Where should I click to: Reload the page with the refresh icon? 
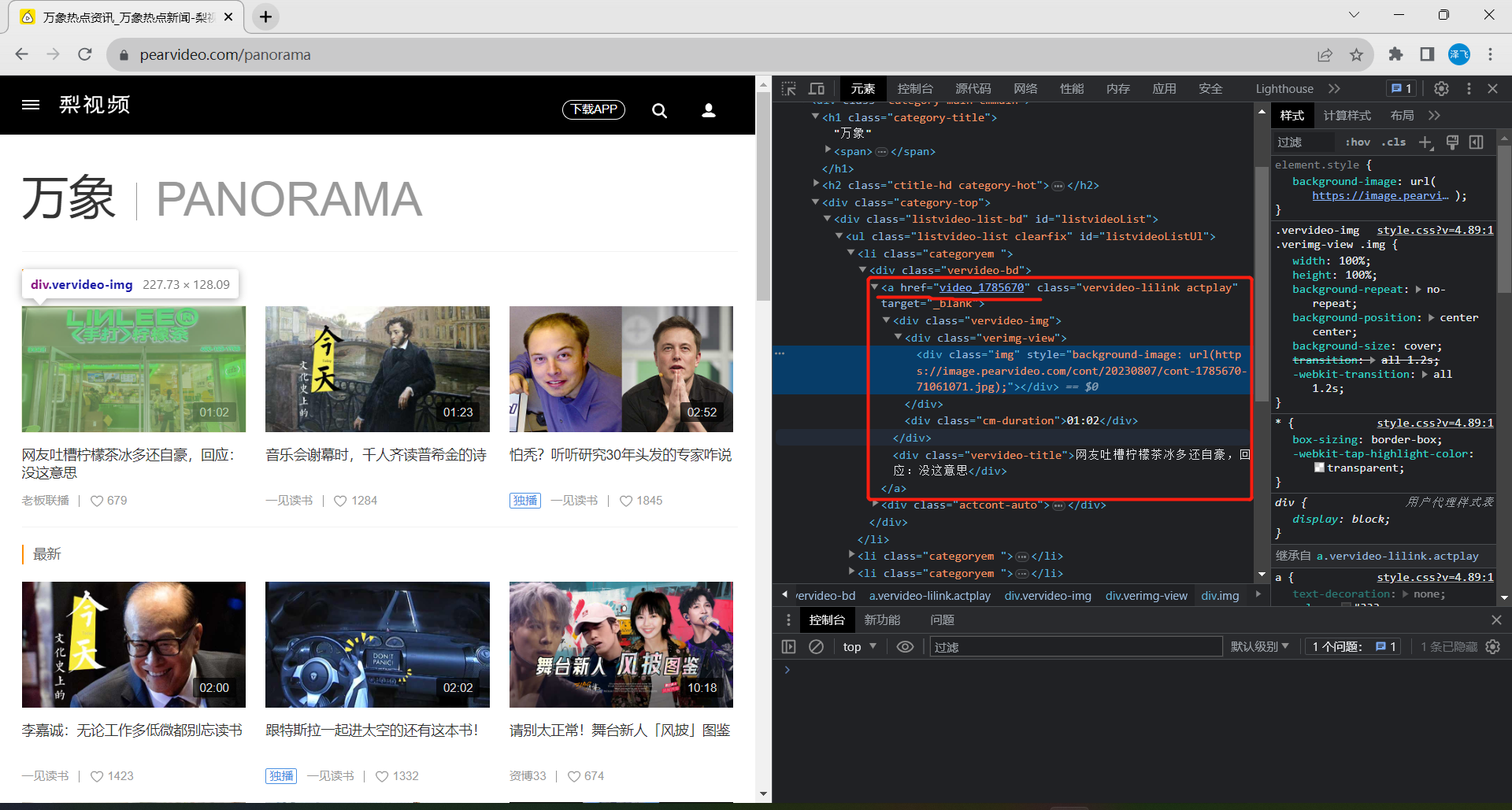(85, 54)
